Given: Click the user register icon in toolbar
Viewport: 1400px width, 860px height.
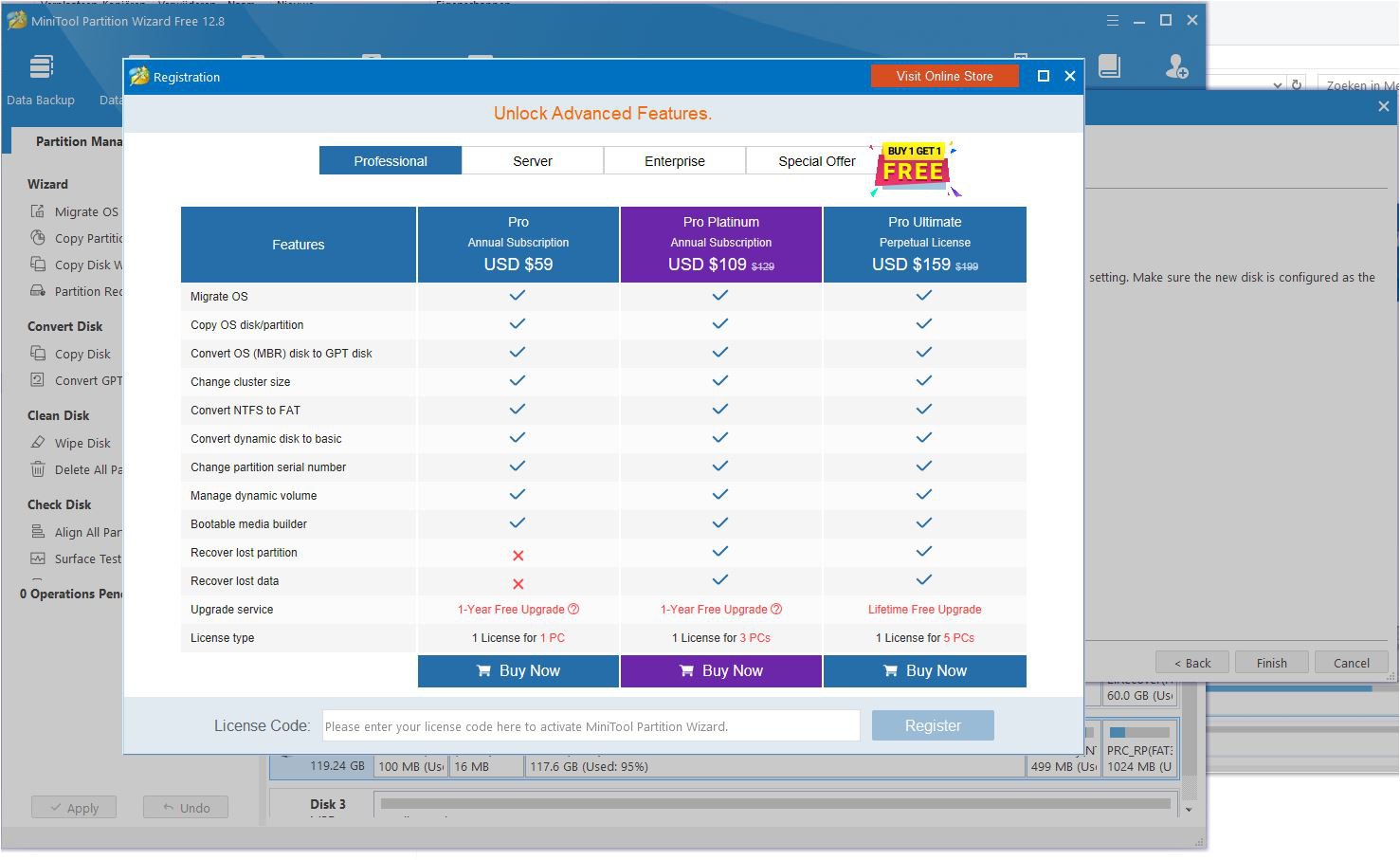Looking at the screenshot, I should point(1176,66).
